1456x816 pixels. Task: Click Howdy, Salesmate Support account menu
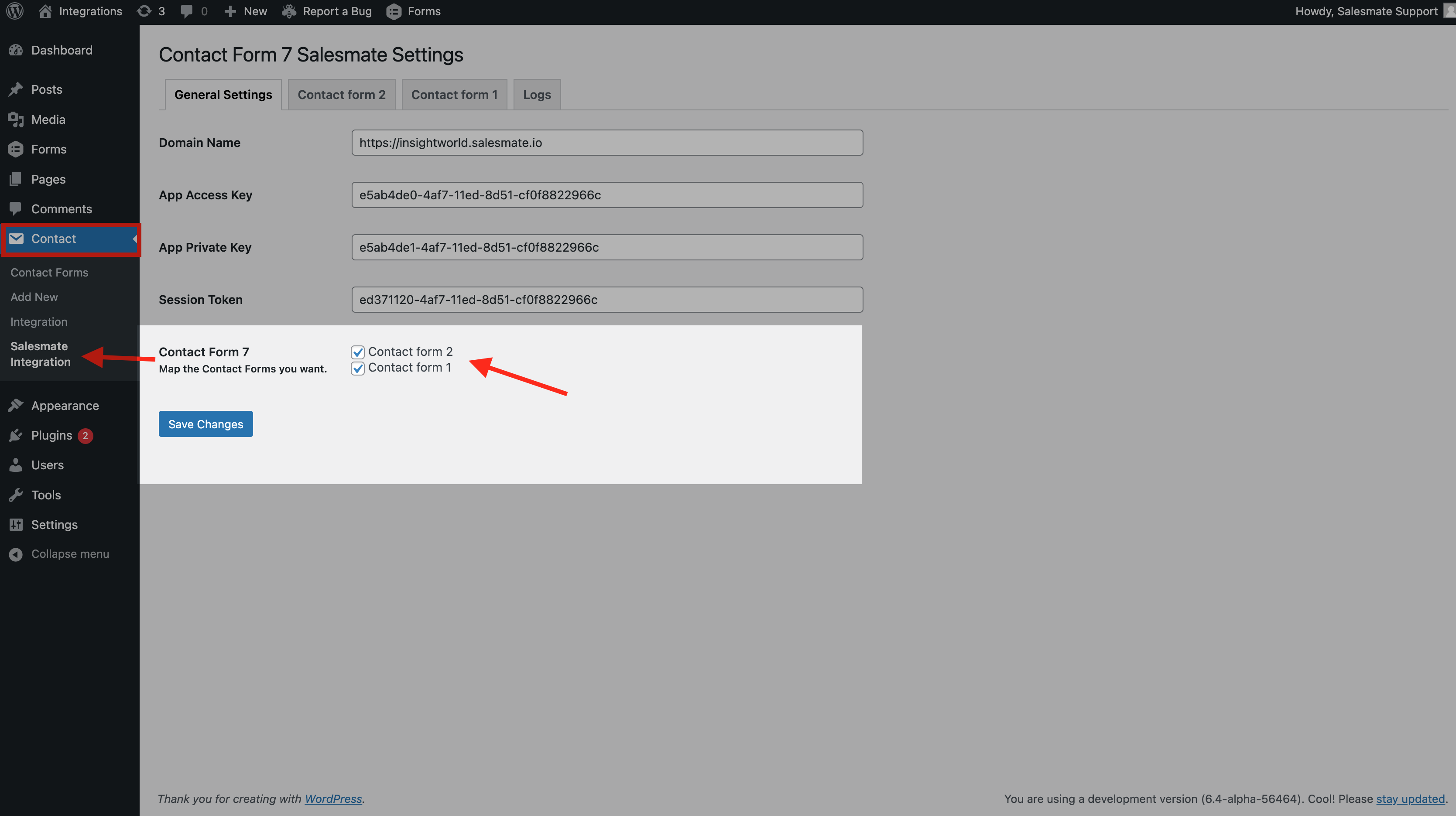point(1374,11)
